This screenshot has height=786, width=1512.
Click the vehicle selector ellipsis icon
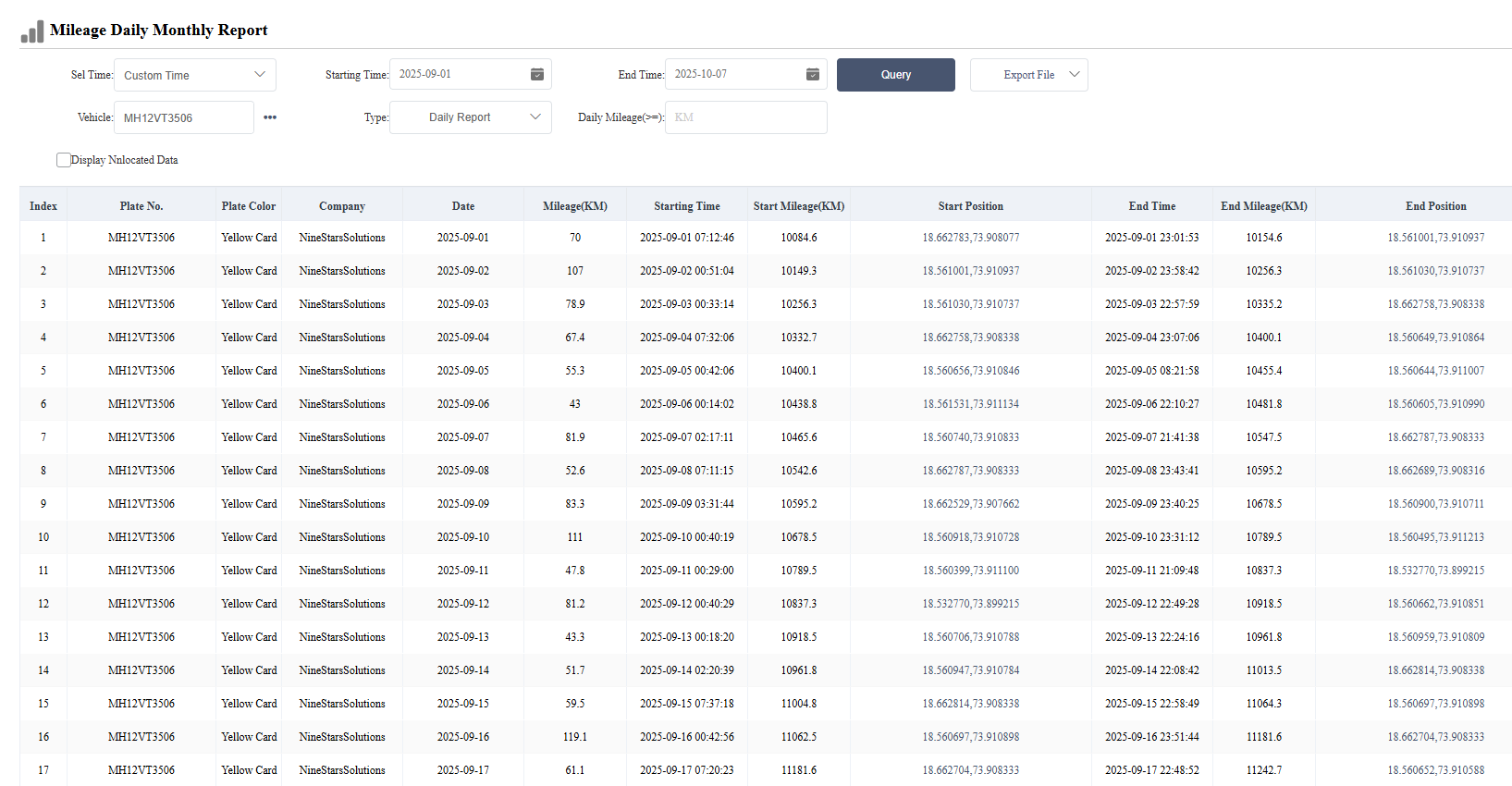click(270, 117)
